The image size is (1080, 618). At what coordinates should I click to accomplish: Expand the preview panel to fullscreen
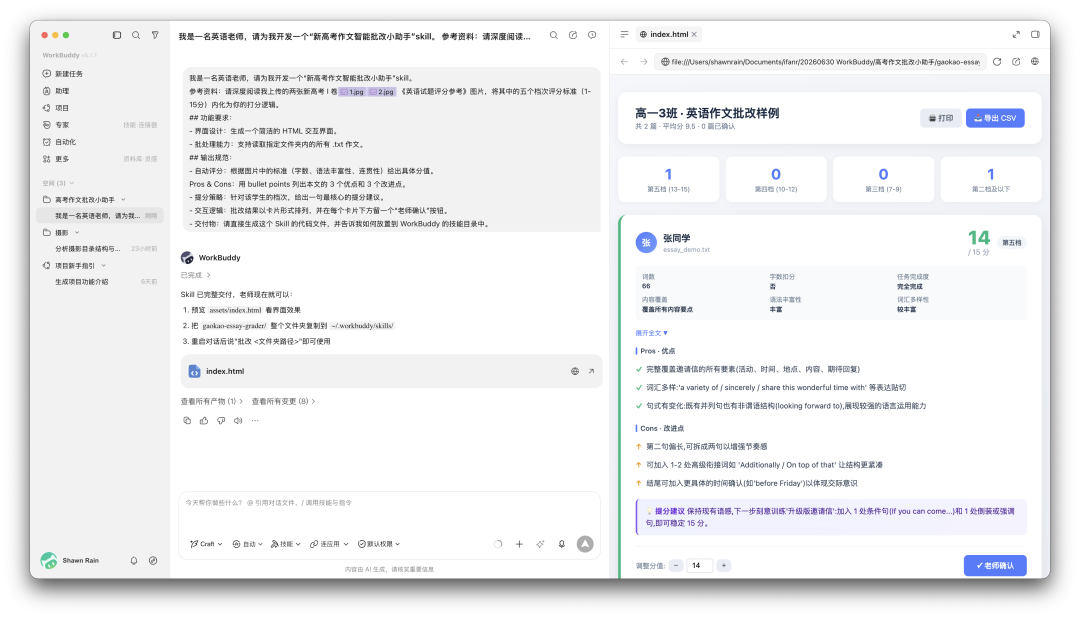[x=1016, y=34]
